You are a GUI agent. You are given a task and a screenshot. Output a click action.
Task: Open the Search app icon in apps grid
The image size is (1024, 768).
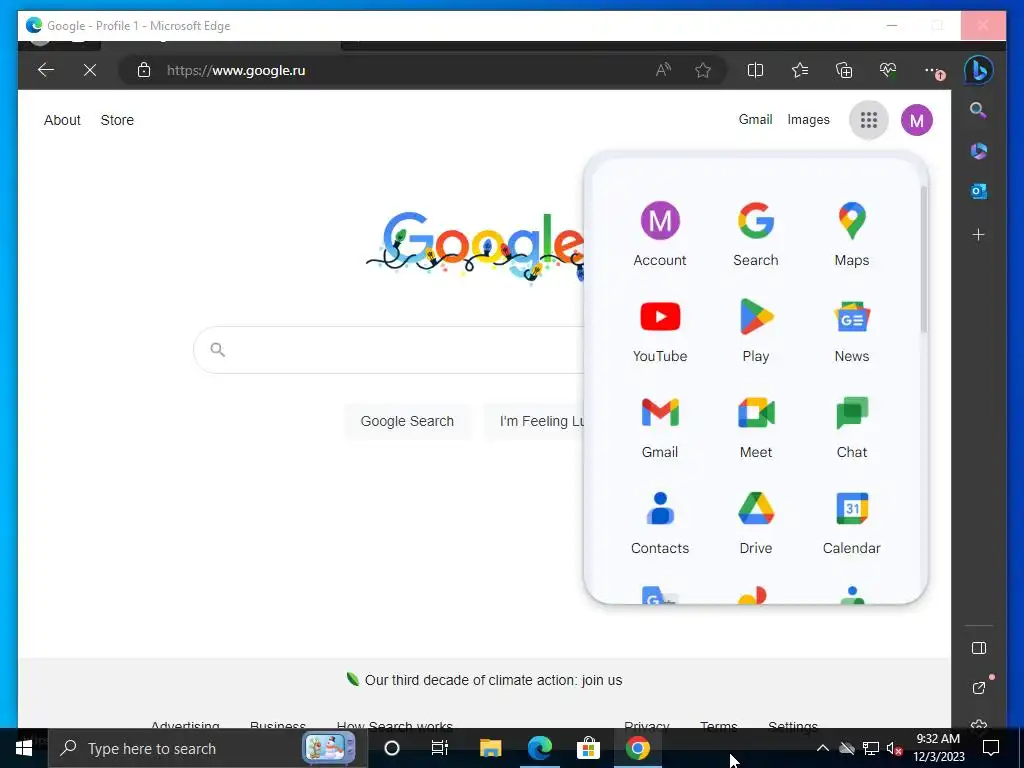coord(756,234)
